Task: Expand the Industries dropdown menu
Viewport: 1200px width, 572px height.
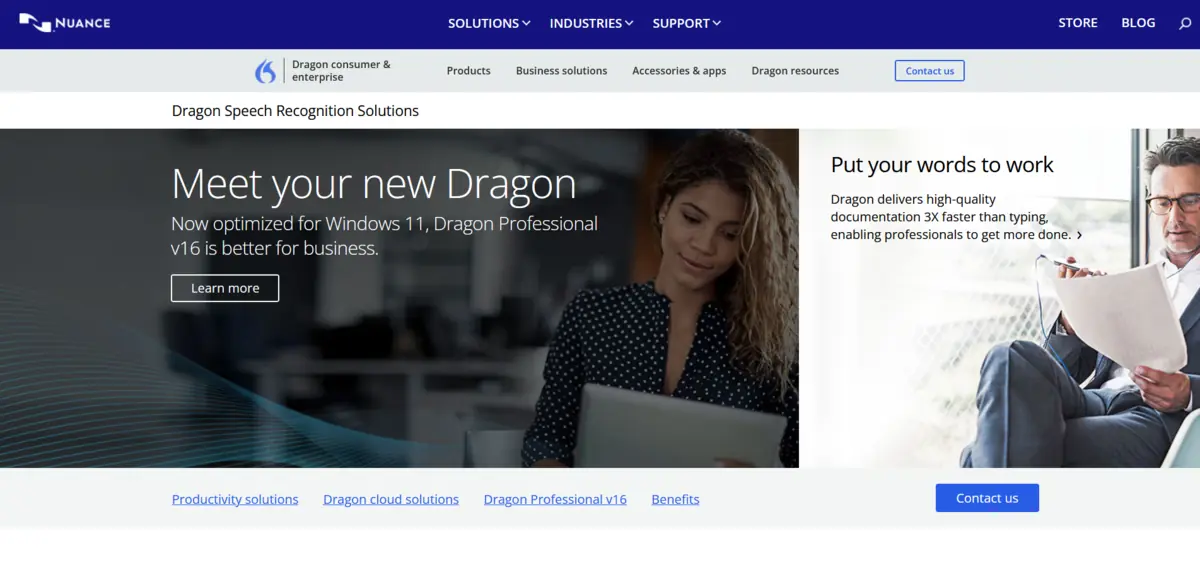Action: [591, 23]
